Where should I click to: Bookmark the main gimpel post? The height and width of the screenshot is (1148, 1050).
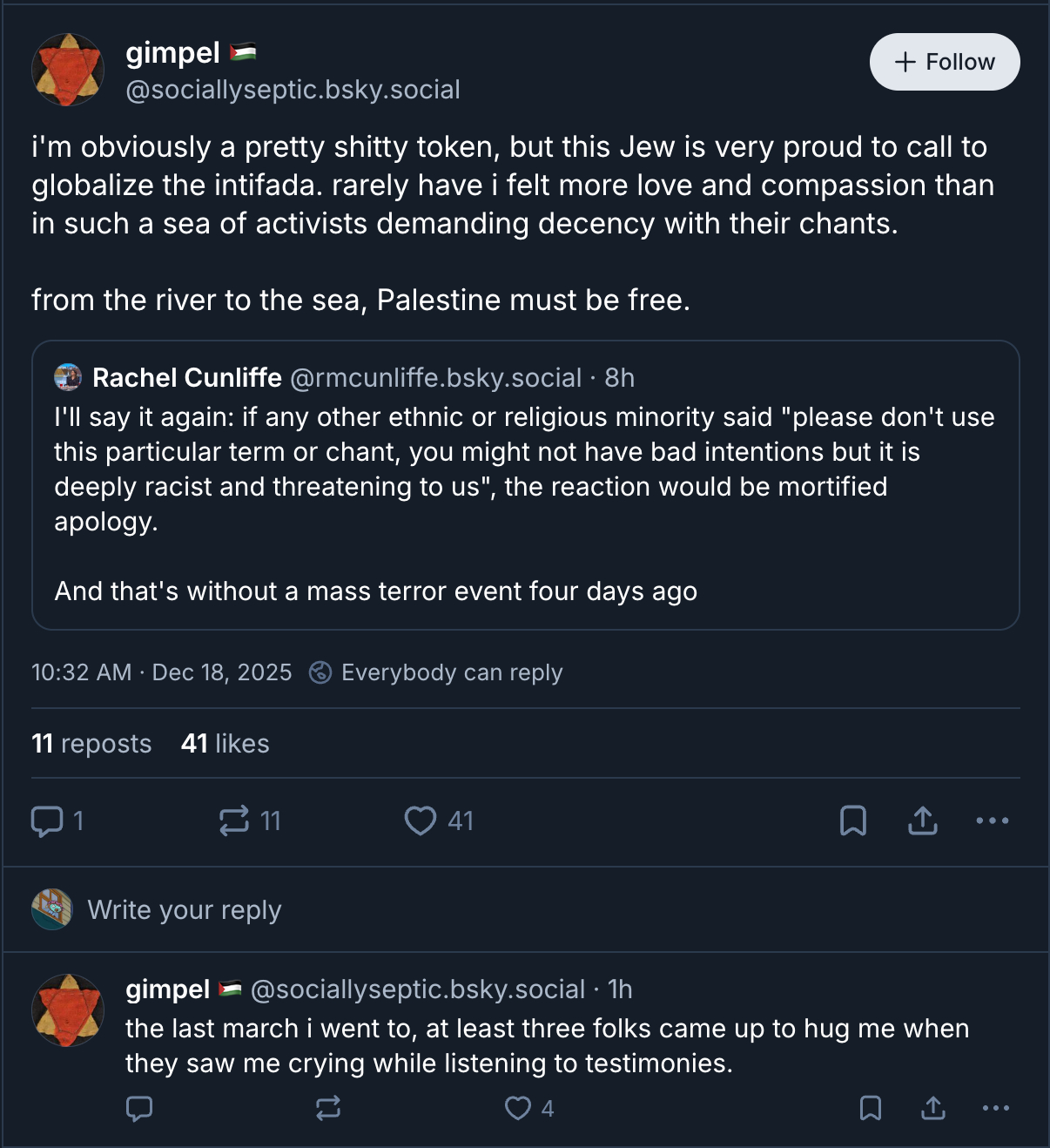click(x=852, y=820)
